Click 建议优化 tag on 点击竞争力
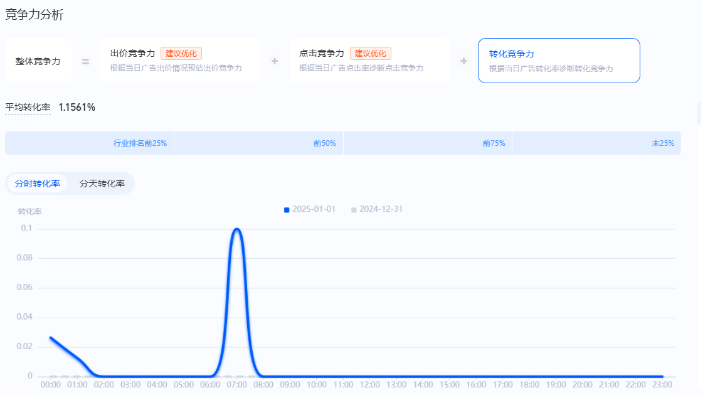The width and height of the screenshot is (701, 395). pyautogui.click(x=370, y=54)
